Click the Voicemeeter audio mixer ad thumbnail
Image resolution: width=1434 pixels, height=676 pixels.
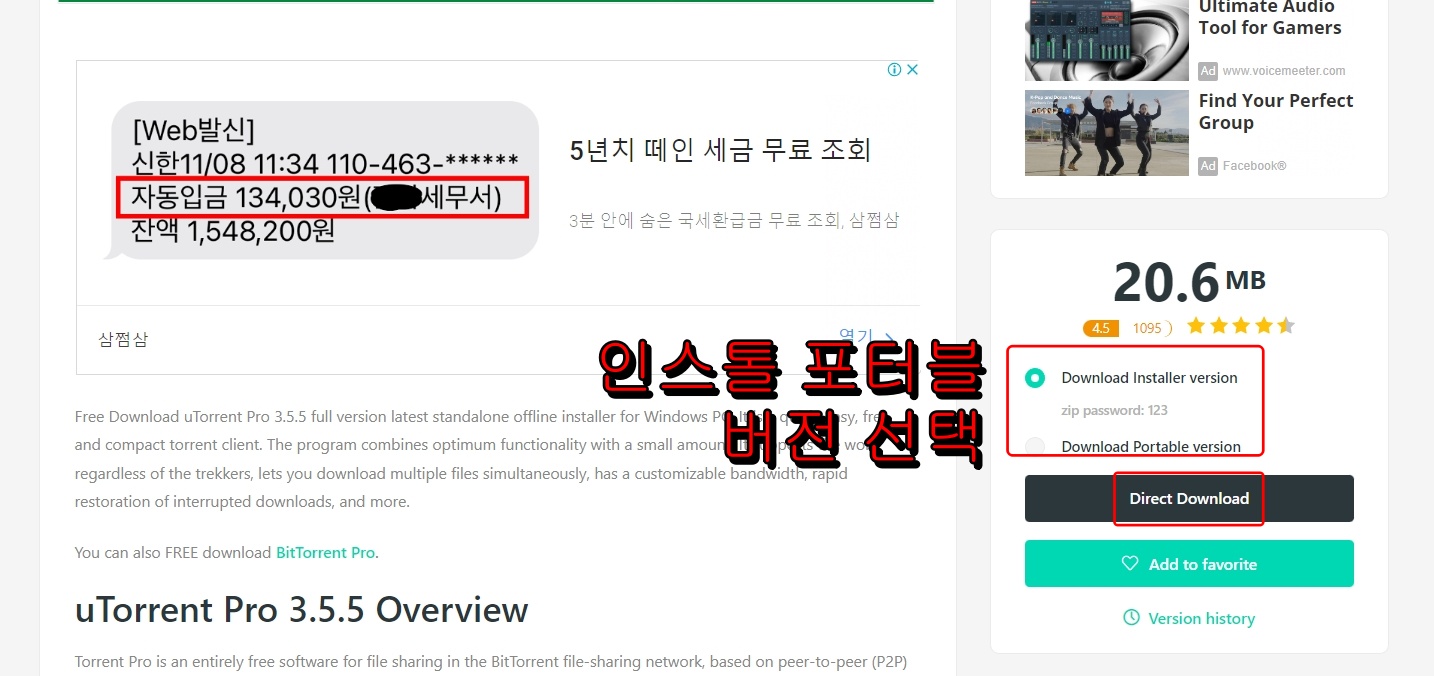point(1107,40)
